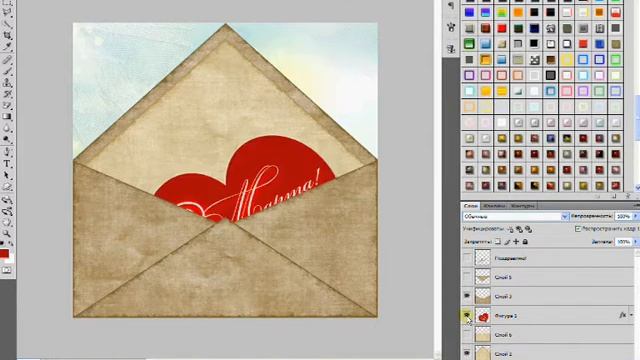Toggle the Распространить кадр 1 checkbox
The image size is (640, 360).
(578, 229)
